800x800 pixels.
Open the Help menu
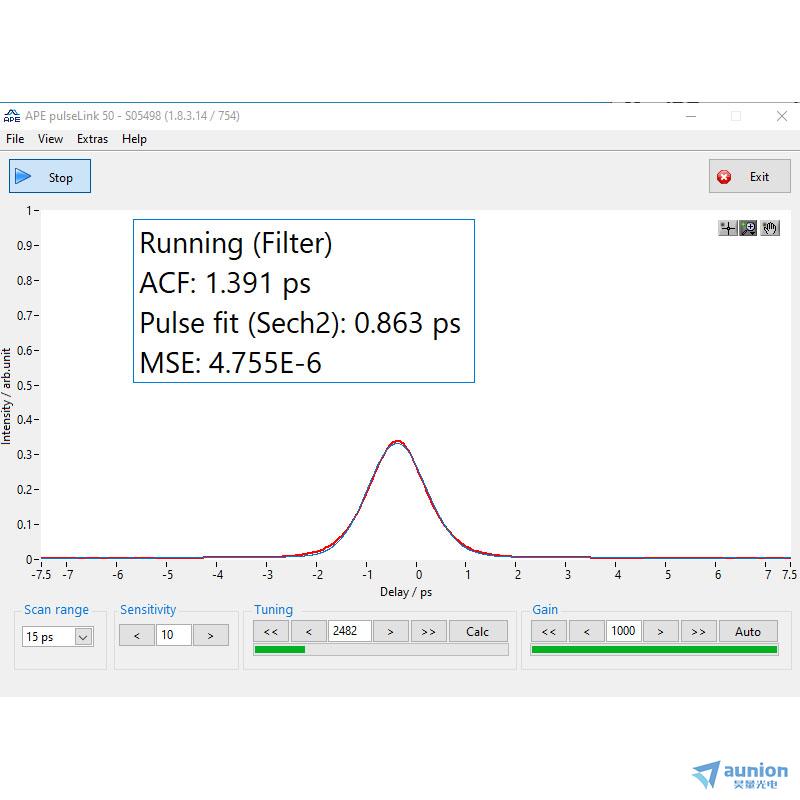click(x=134, y=139)
